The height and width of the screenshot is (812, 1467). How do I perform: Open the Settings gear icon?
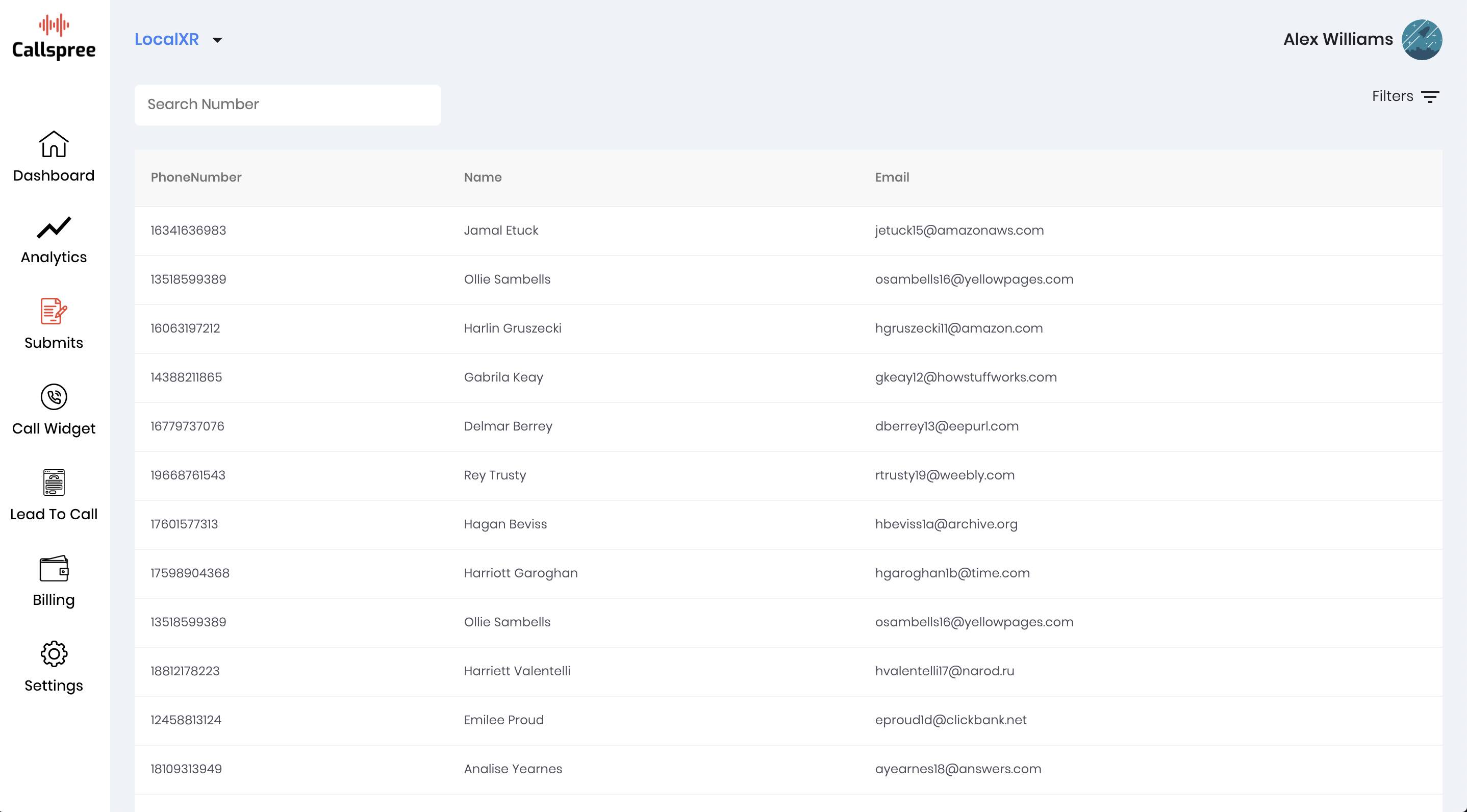pos(54,654)
